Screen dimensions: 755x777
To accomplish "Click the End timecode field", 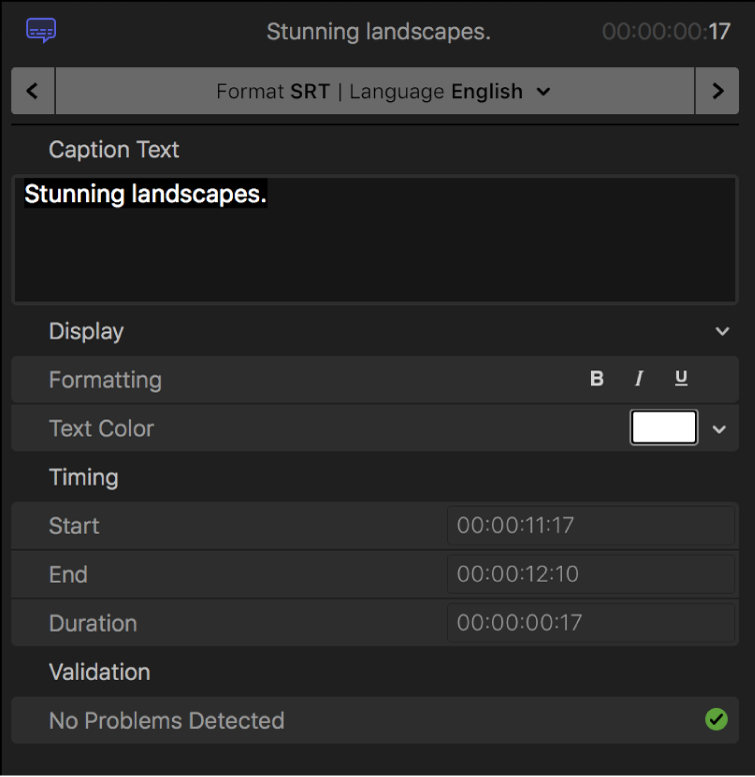I will coord(590,574).
